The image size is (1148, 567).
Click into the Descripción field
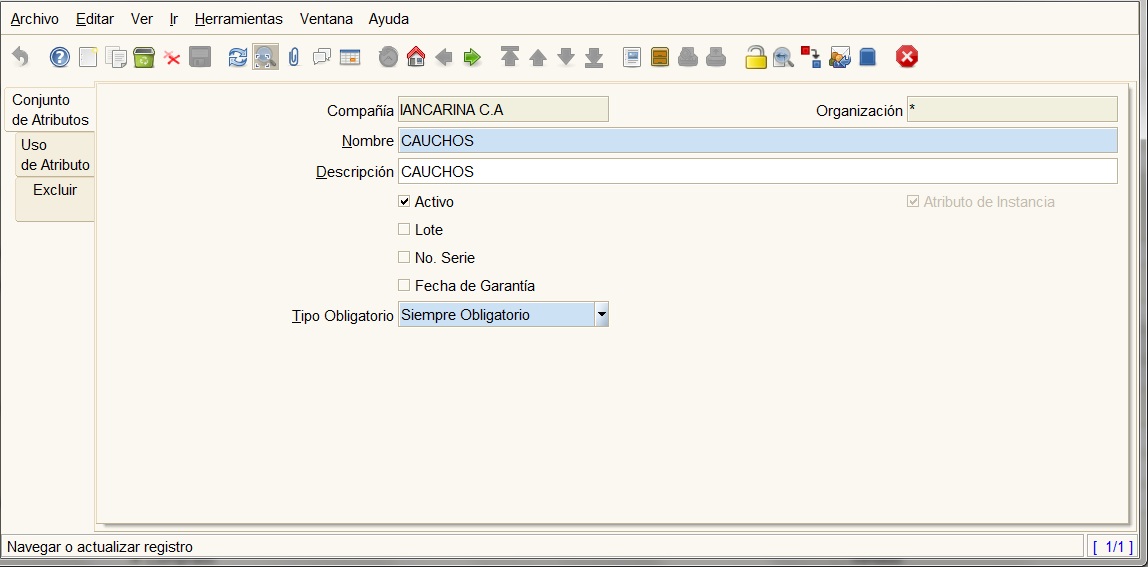(758, 171)
